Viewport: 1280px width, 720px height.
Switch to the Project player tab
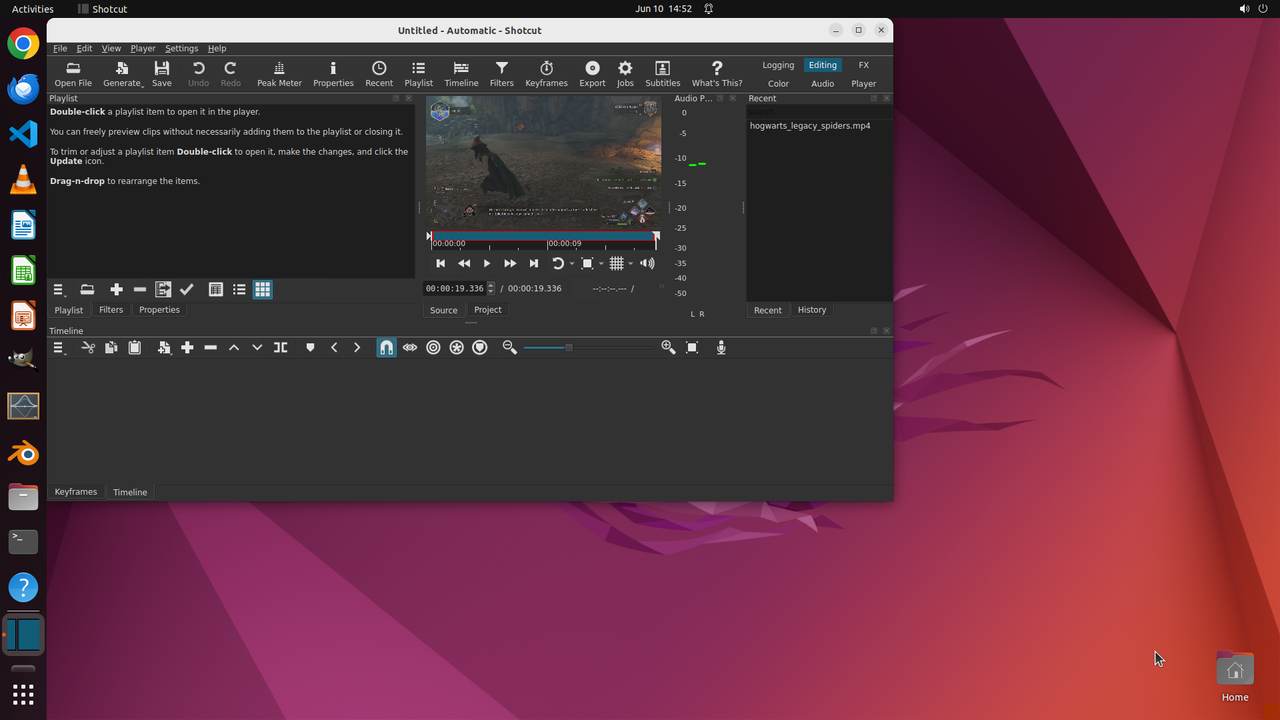pyautogui.click(x=488, y=310)
